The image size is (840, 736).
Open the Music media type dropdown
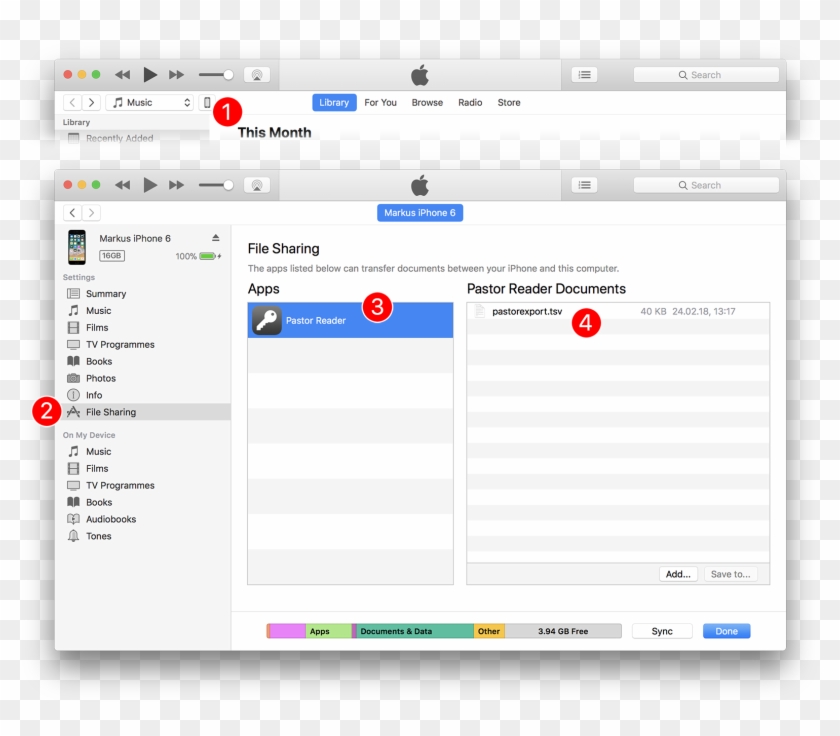point(150,101)
